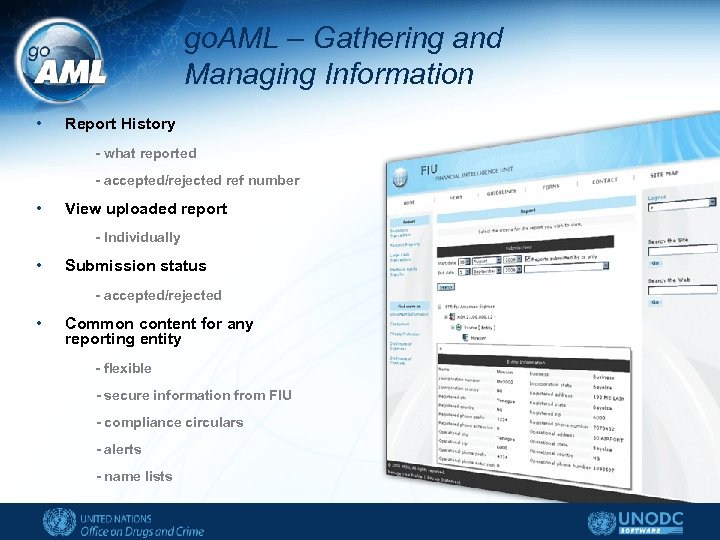720x540 pixels.
Task: Select the Mexcorr tree item
Action: 478,338
